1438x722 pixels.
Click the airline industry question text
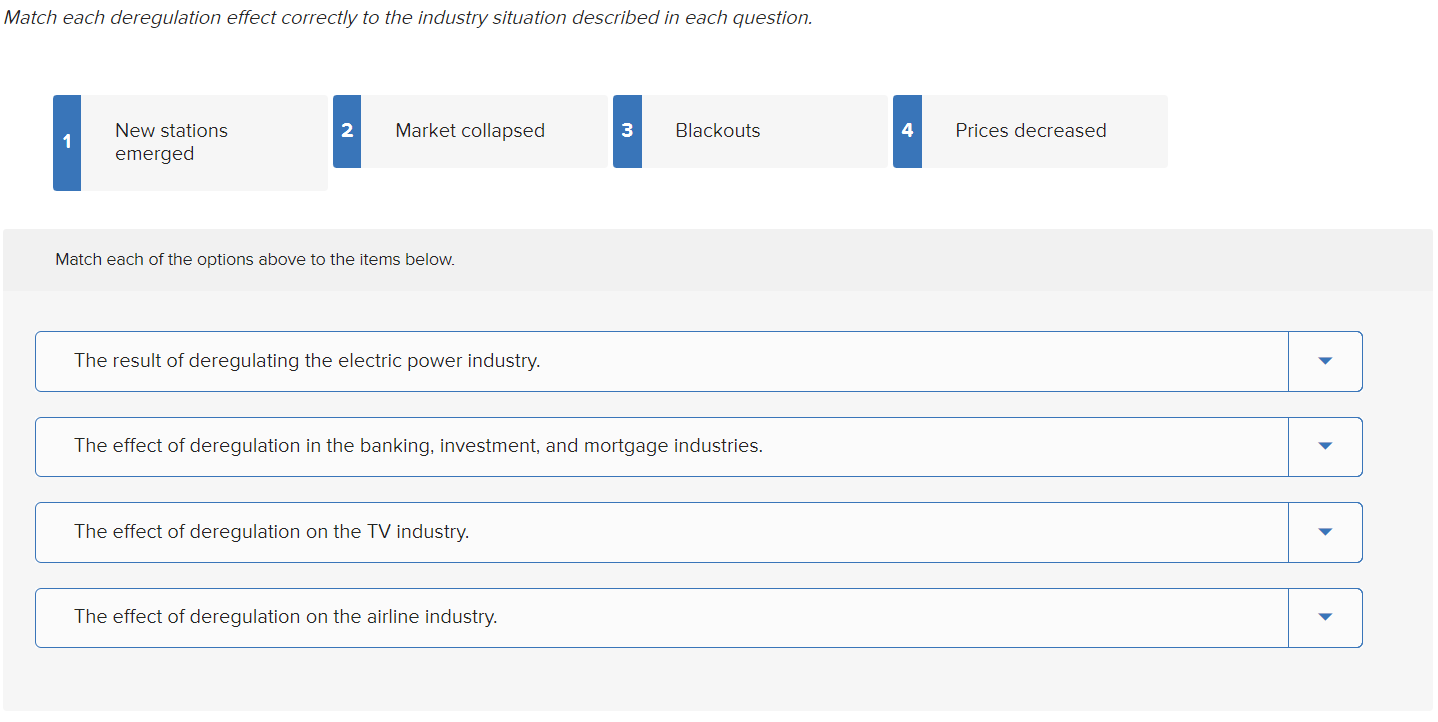285,616
